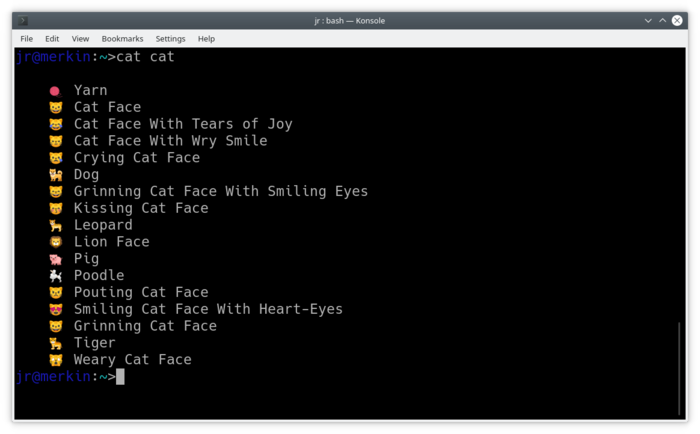Viewport: 700px width, 434px height.
Task: Open the Help menu
Action: (x=206, y=39)
